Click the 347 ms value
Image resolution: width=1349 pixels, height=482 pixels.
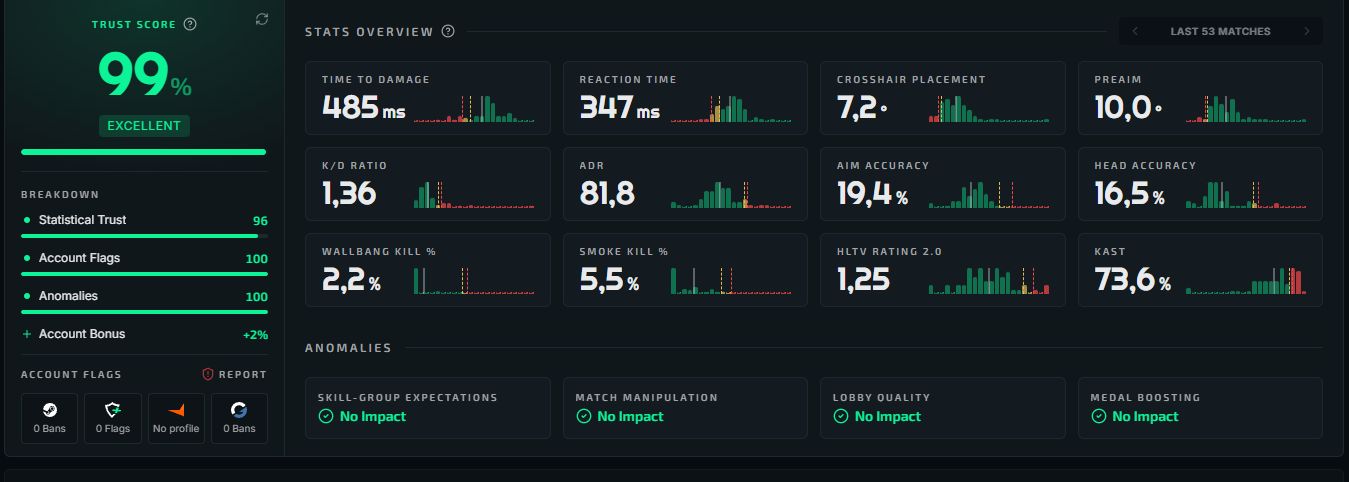coord(620,107)
